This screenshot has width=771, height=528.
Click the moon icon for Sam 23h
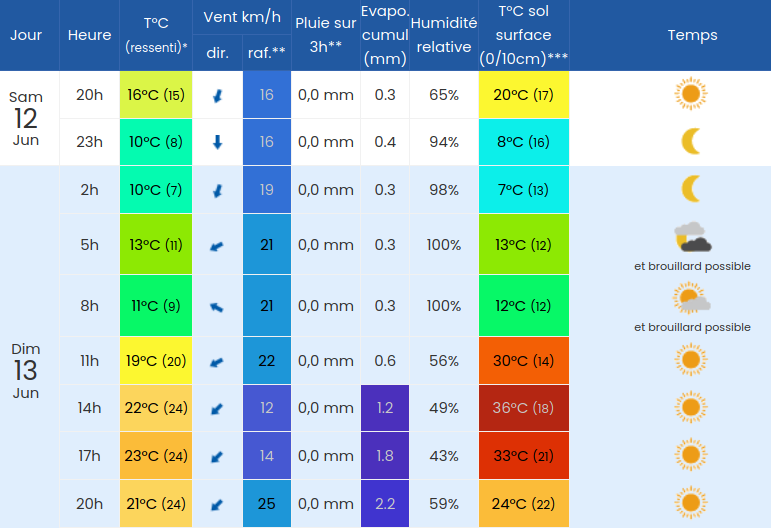point(691,141)
